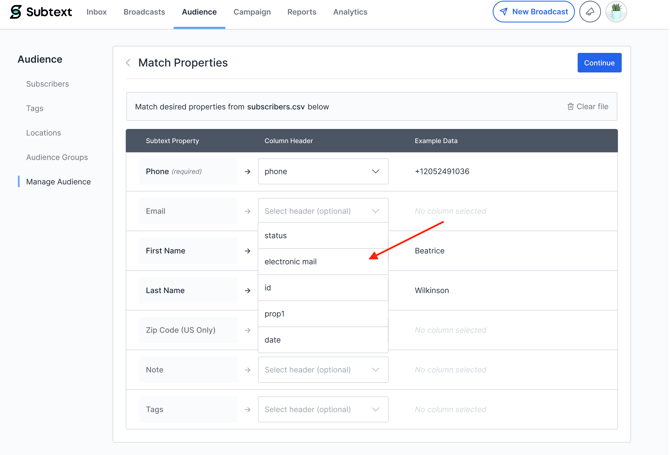Select 'prop1' from the dropdown options
This screenshot has width=670, height=455.
click(x=275, y=314)
